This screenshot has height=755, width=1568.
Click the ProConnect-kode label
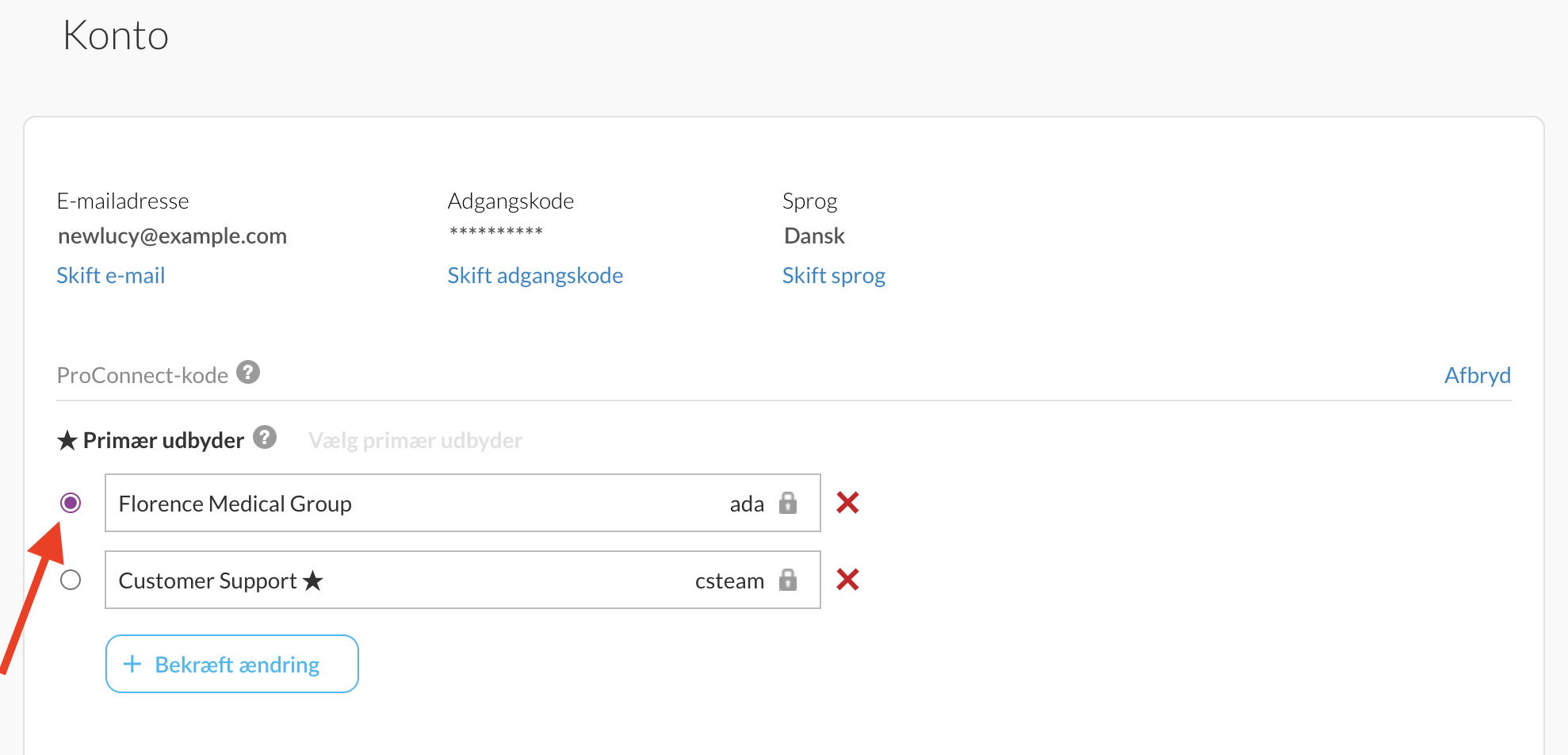[143, 375]
